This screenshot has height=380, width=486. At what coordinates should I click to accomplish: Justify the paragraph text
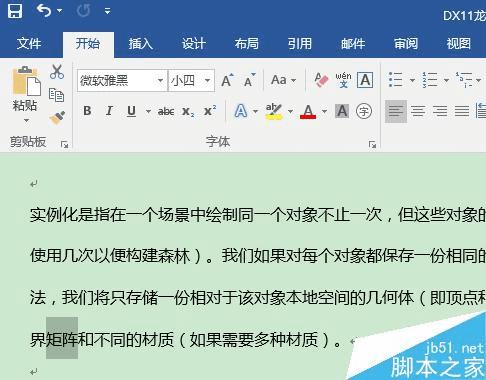(x=462, y=111)
